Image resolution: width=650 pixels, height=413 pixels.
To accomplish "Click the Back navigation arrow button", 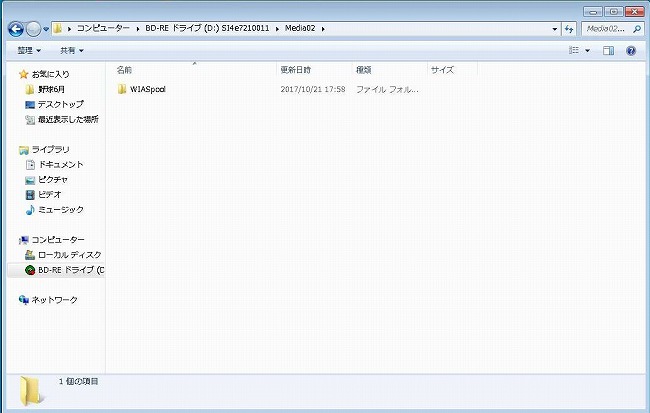I will pyautogui.click(x=16, y=29).
